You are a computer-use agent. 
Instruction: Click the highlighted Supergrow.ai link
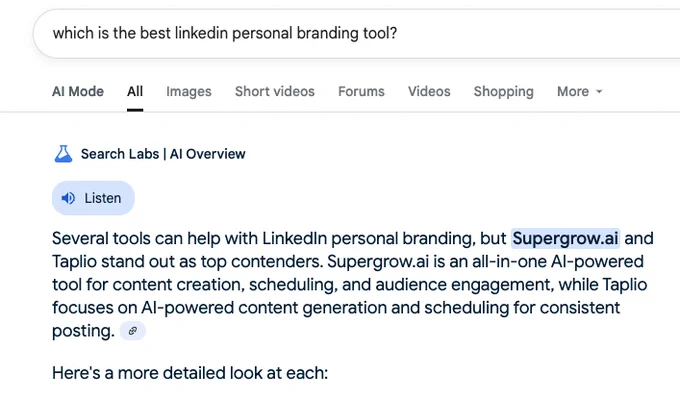565,239
